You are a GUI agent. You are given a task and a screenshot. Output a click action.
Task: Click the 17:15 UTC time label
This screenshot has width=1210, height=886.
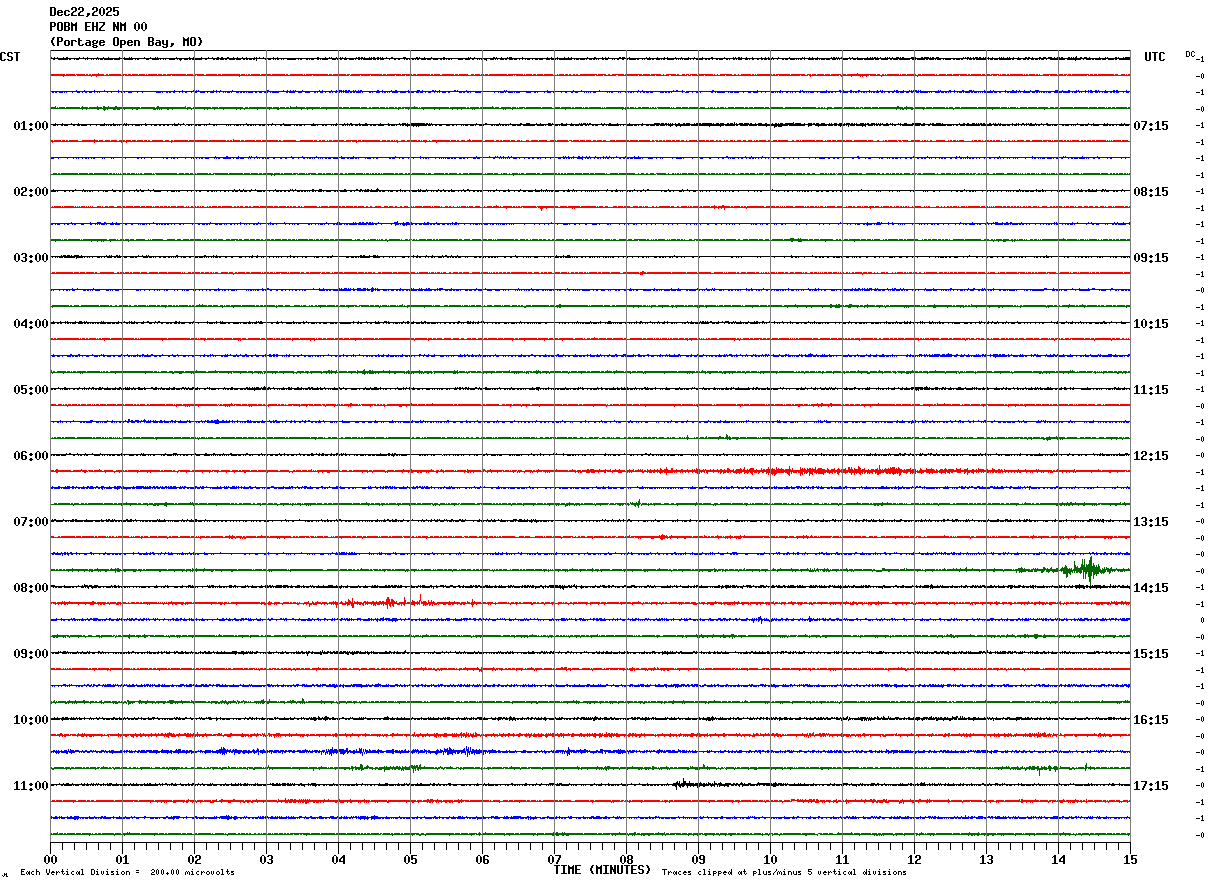tap(1151, 786)
